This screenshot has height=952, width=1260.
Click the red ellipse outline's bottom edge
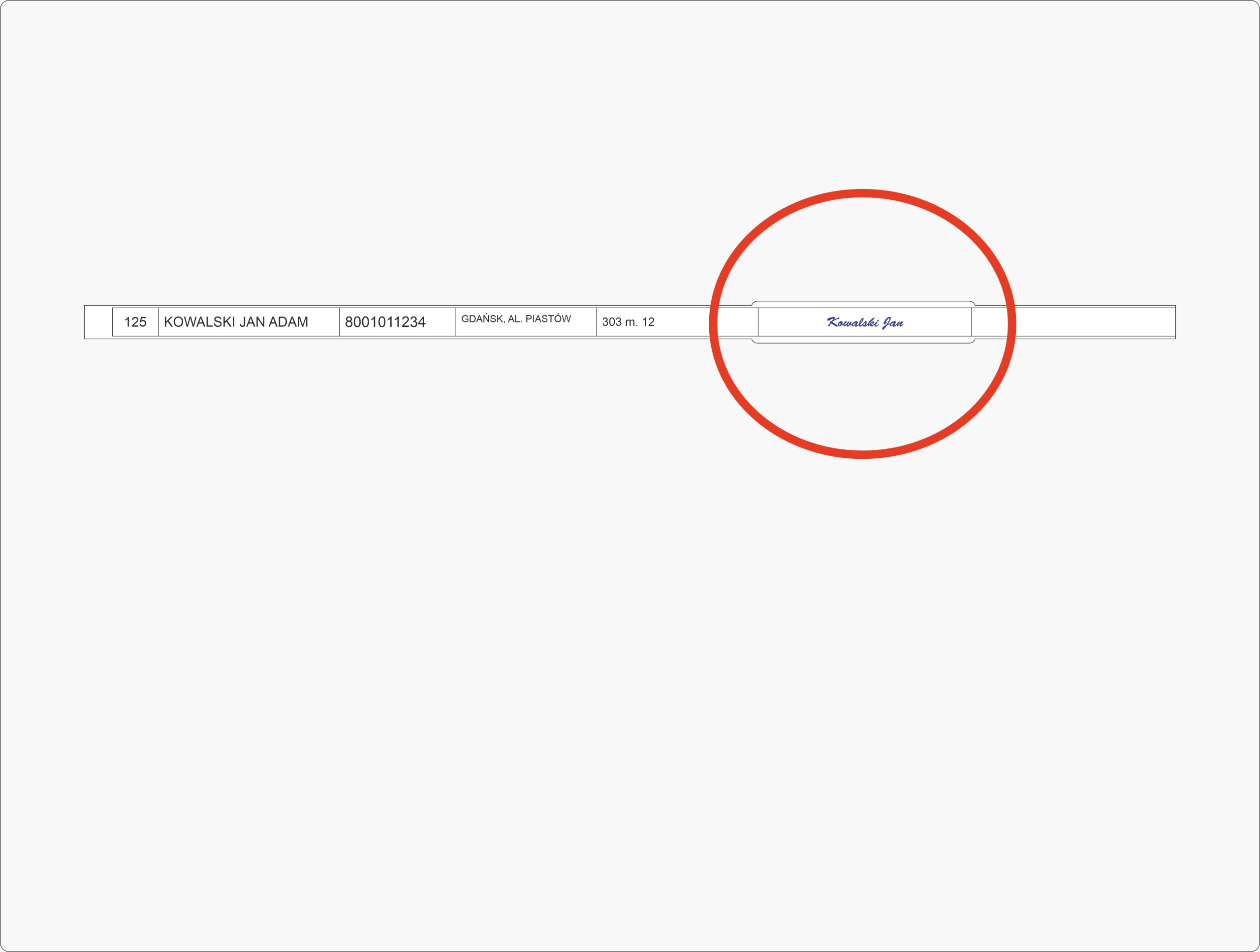862,454
